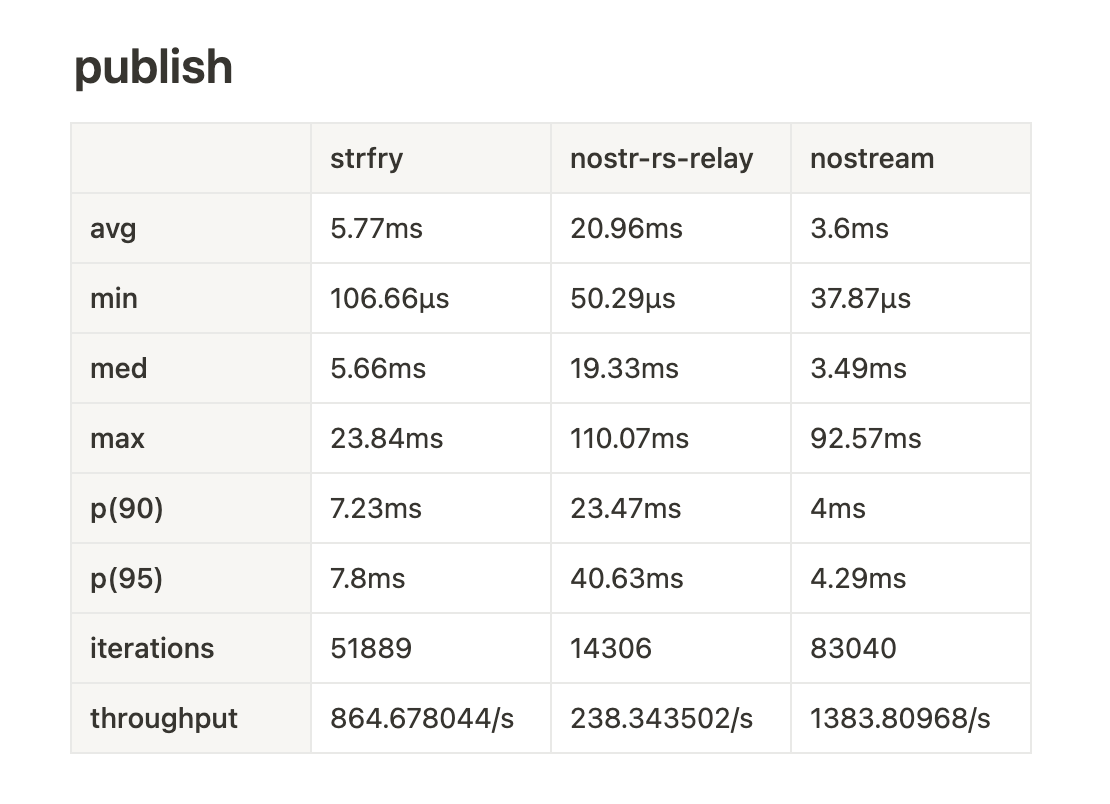Select the nostr-rs-relay max cell 110.07ms
This screenshot has width=1110, height=804.
[x=629, y=438]
